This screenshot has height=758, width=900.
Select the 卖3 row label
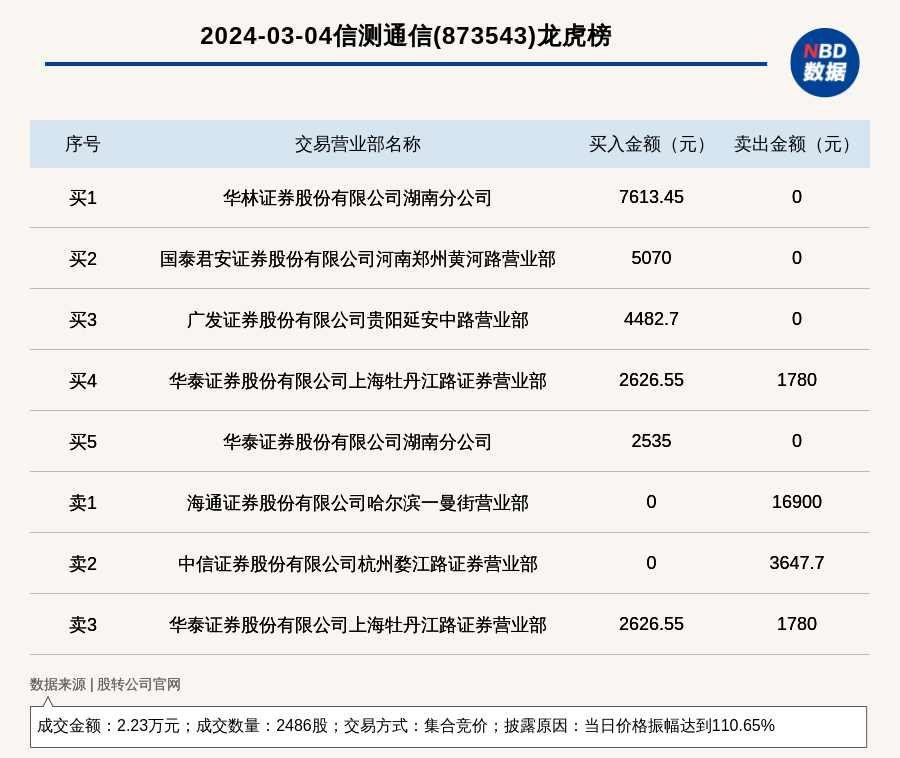83,625
